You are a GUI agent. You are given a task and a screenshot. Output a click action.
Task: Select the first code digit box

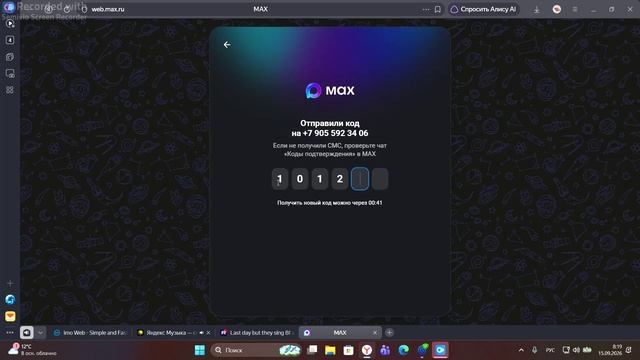click(280, 179)
